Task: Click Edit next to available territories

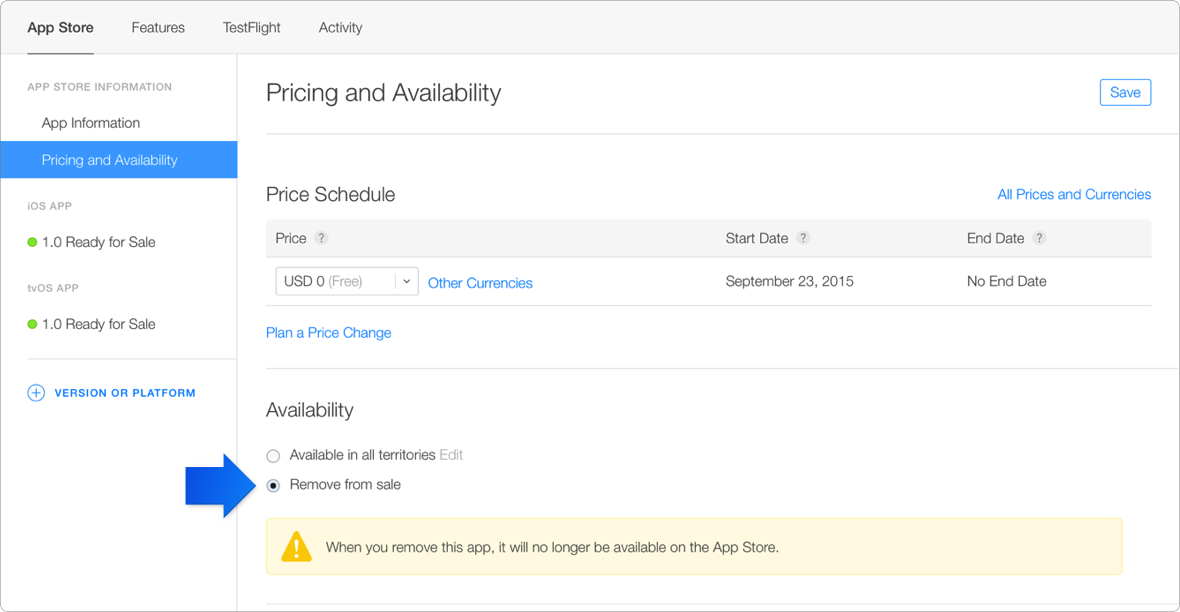Action: tap(451, 455)
